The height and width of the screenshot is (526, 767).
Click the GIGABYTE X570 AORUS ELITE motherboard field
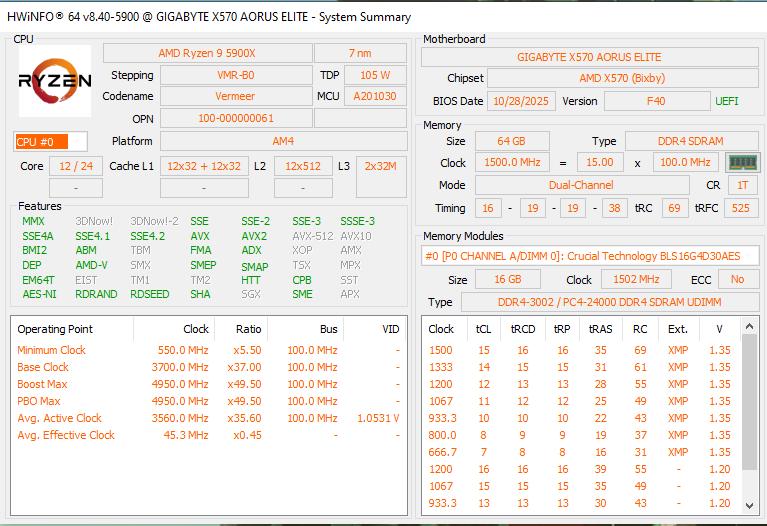[x=589, y=57]
